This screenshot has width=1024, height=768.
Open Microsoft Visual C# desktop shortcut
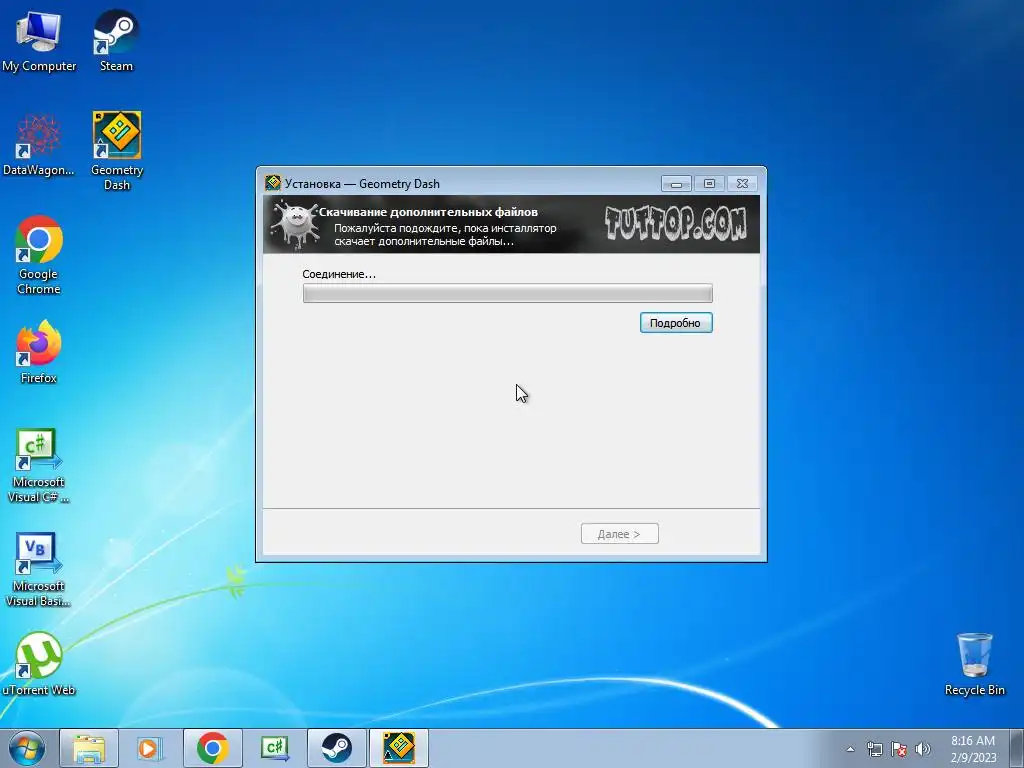pyautogui.click(x=39, y=466)
